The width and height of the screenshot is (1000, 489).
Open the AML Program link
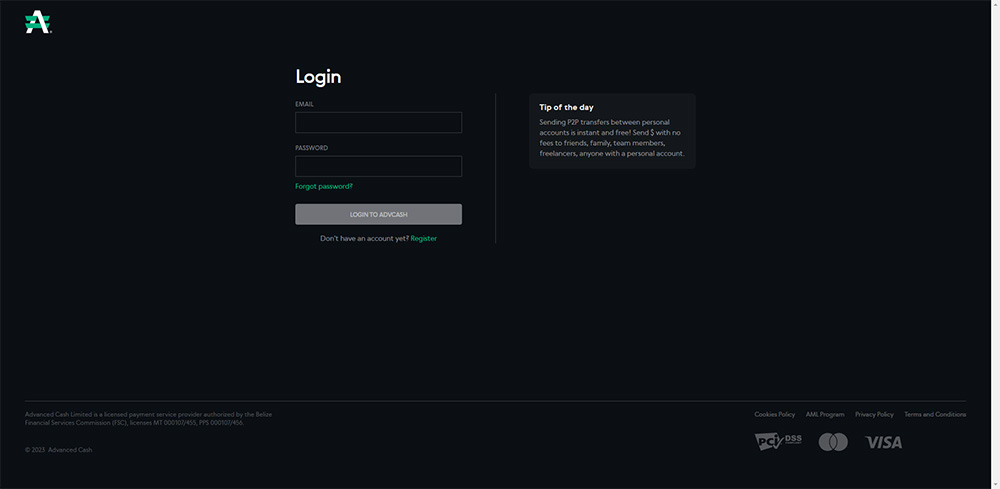(x=825, y=414)
